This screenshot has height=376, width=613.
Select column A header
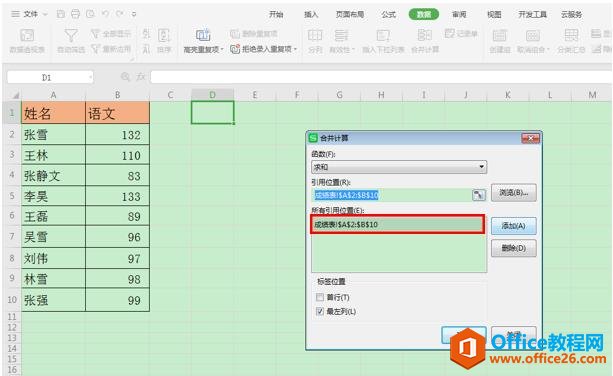(53, 95)
